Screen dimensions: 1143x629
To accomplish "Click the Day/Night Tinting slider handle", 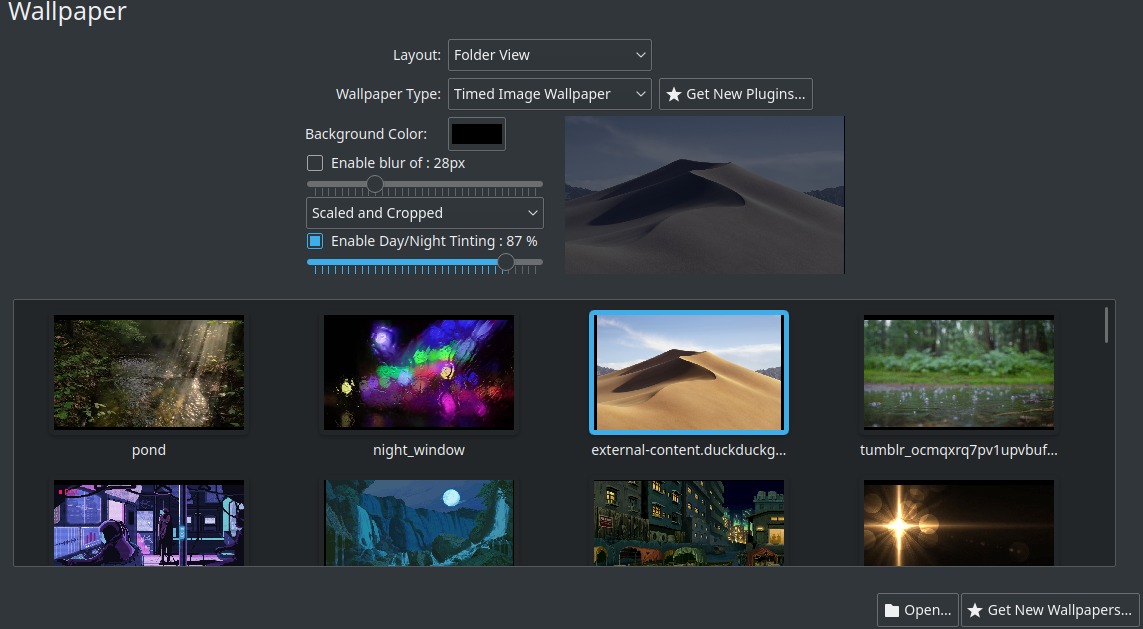I will pyautogui.click(x=505, y=262).
